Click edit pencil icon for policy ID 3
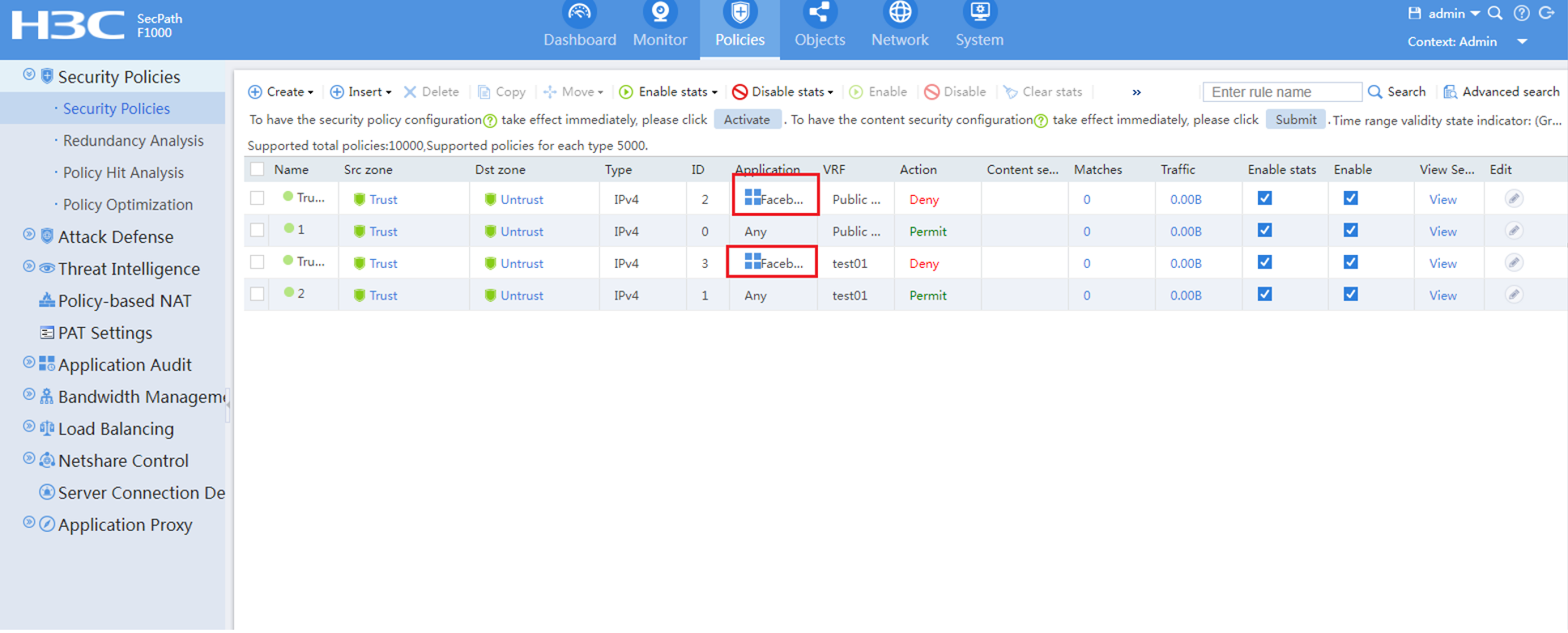1568x633 pixels. (x=1514, y=262)
